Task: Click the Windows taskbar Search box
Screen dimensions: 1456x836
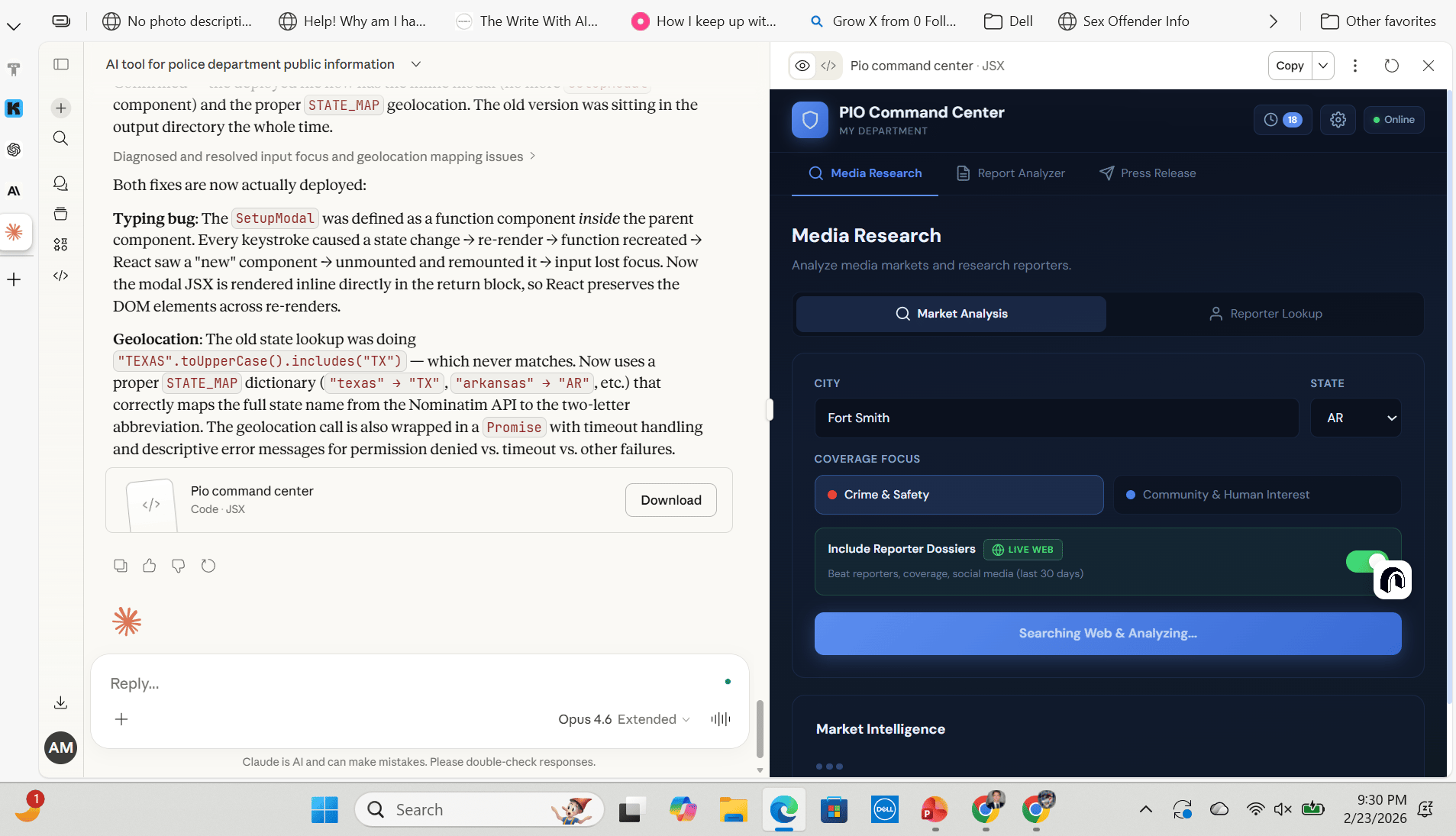Action: (479, 809)
